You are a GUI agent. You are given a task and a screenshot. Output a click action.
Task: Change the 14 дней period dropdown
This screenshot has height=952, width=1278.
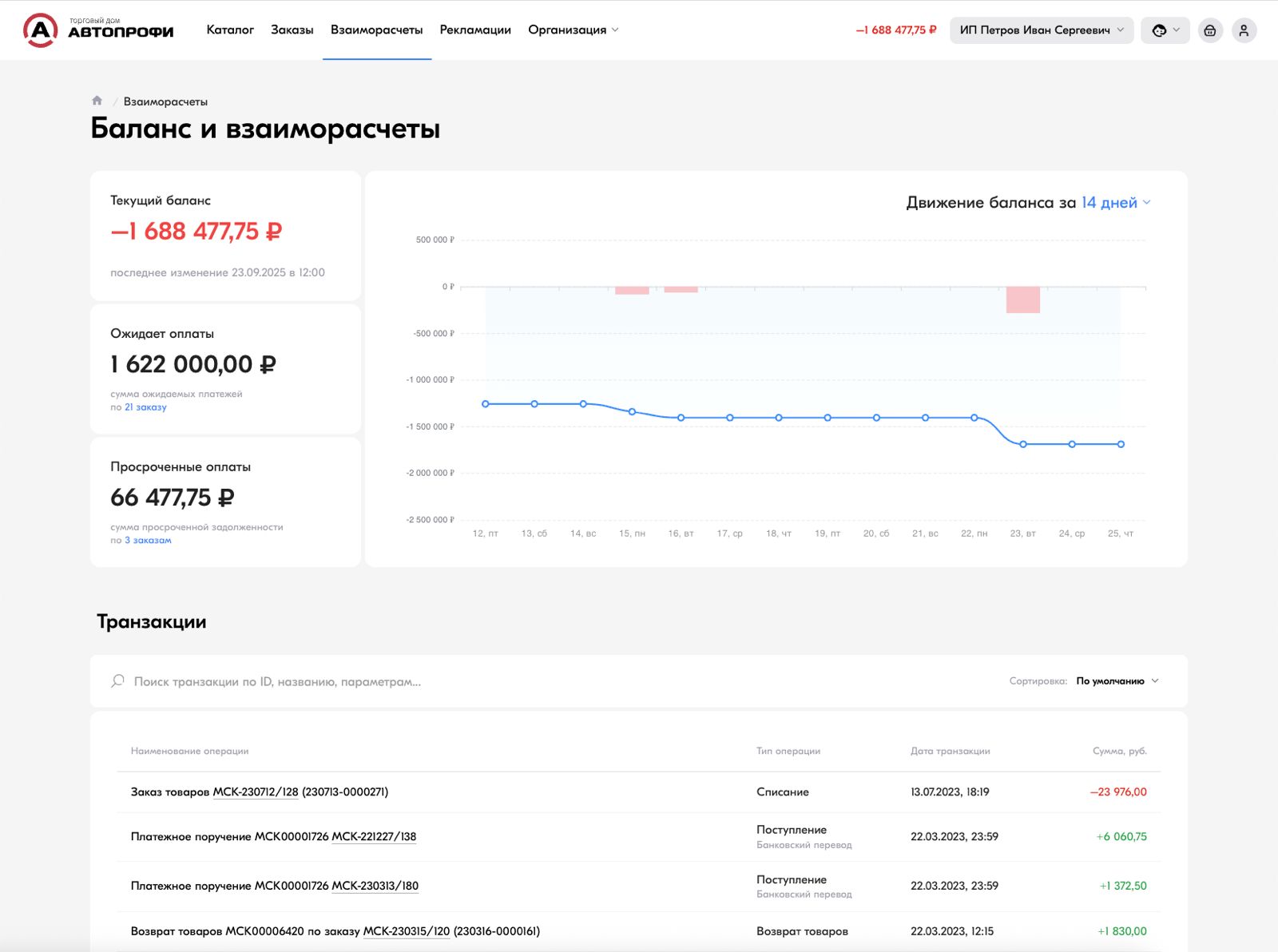1115,203
